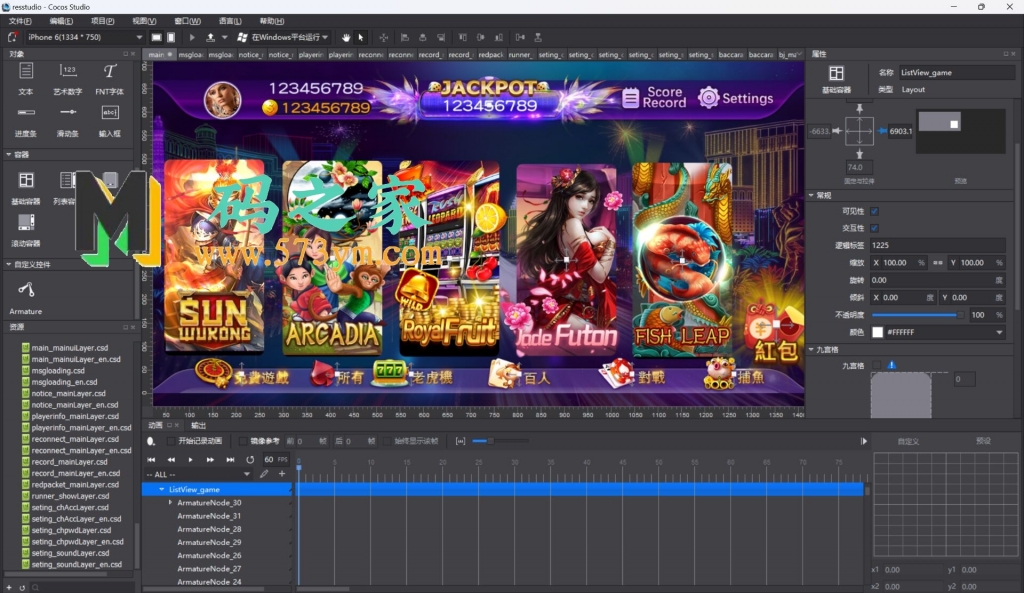Click the 名称 ListView_game name field
This screenshot has width=1024, height=593.
point(955,72)
